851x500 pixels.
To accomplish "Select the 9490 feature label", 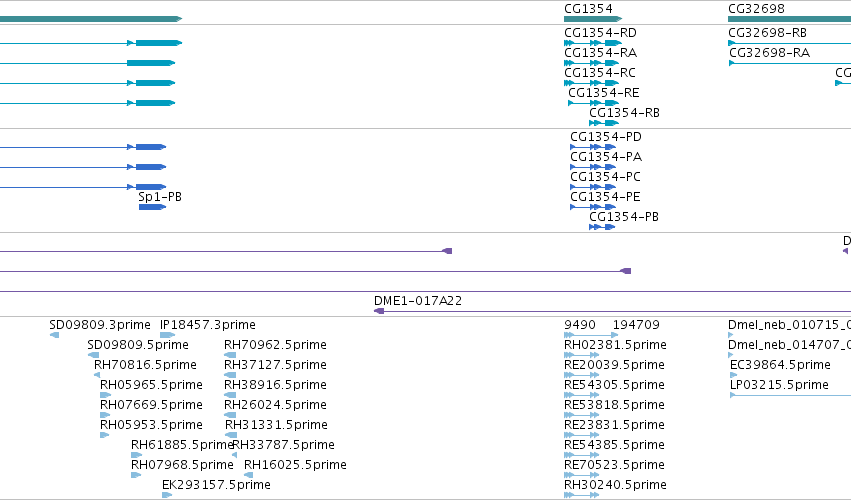I will [x=580, y=325].
